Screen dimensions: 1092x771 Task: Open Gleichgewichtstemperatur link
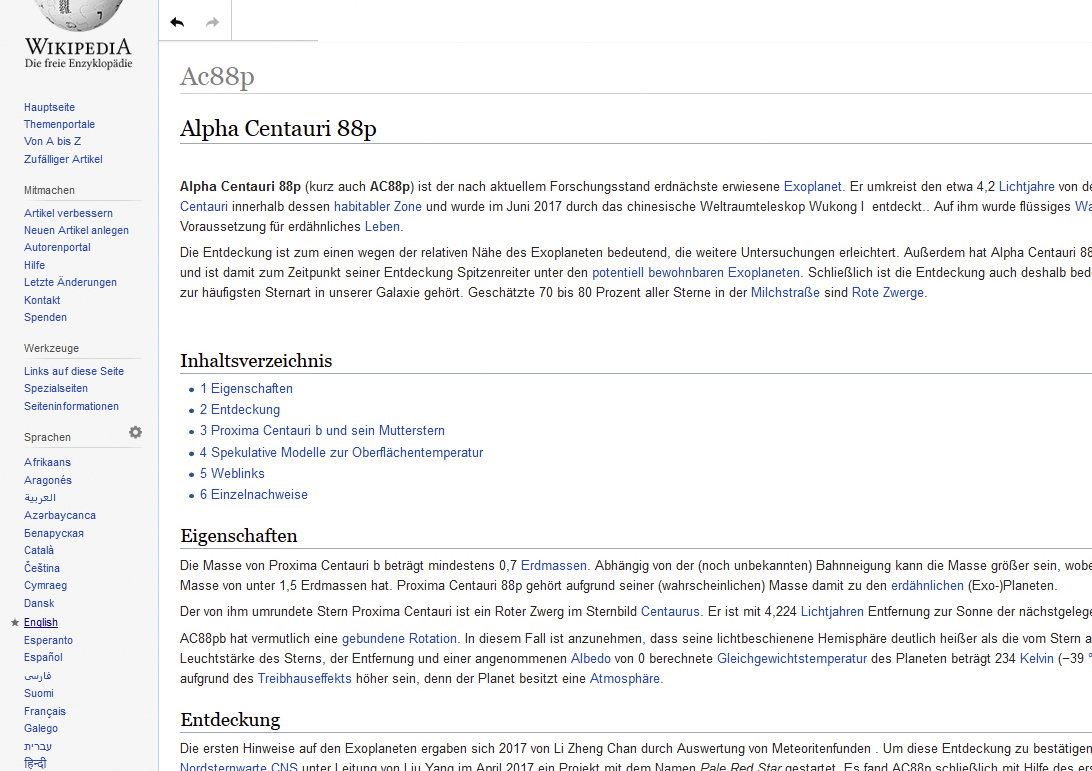tap(792, 659)
